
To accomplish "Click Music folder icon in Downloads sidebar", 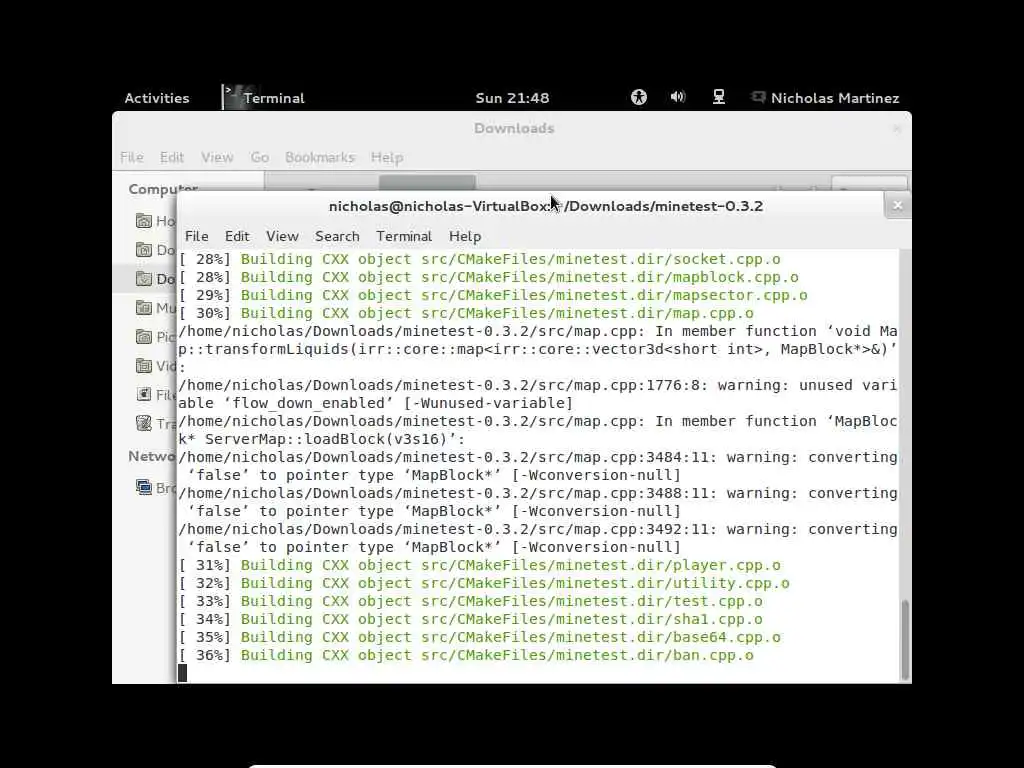I will [x=144, y=308].
